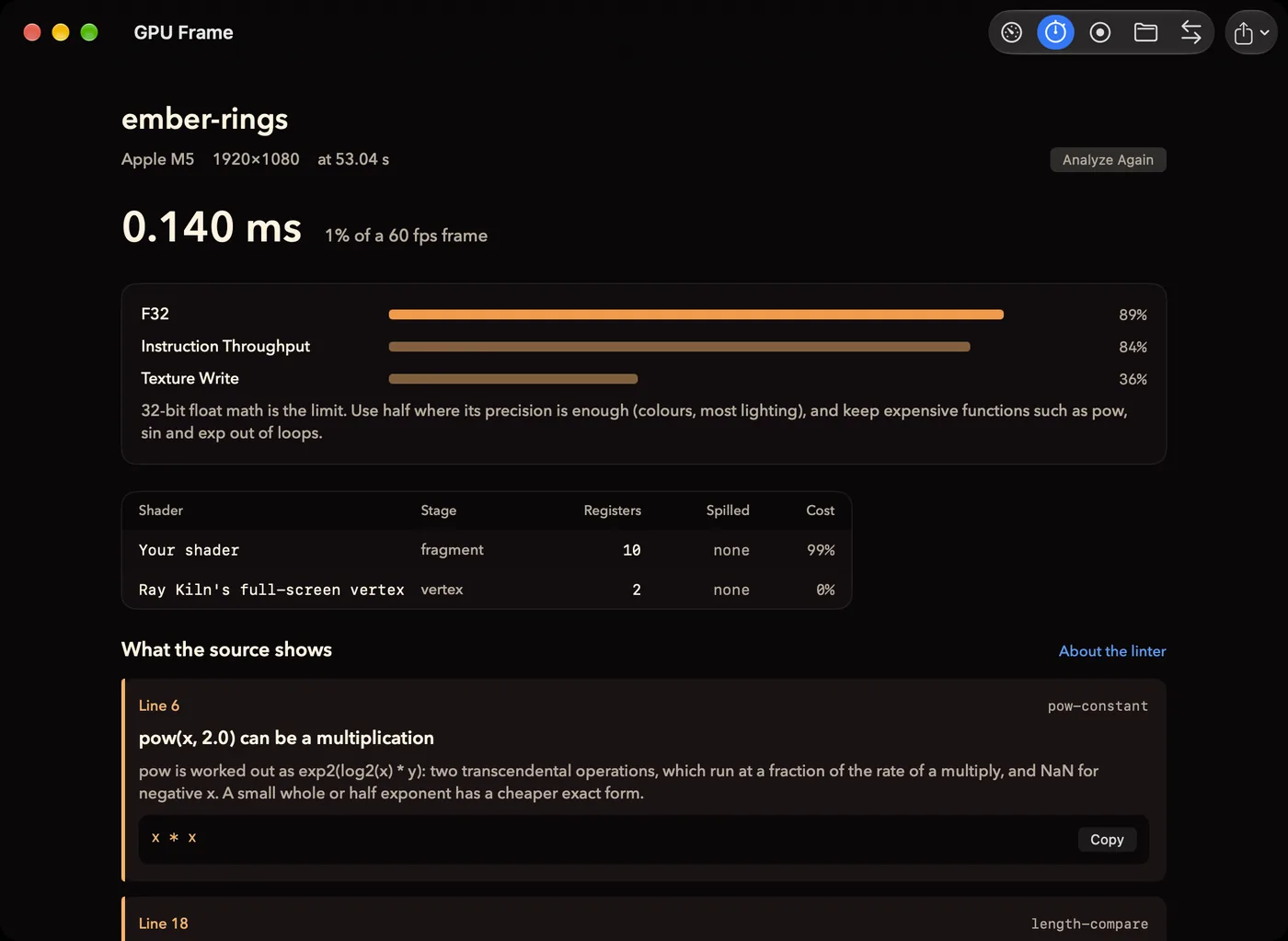Click the Registers column header
The image size is (1288, 941).
pyautogui.click(x=612, y=511)
